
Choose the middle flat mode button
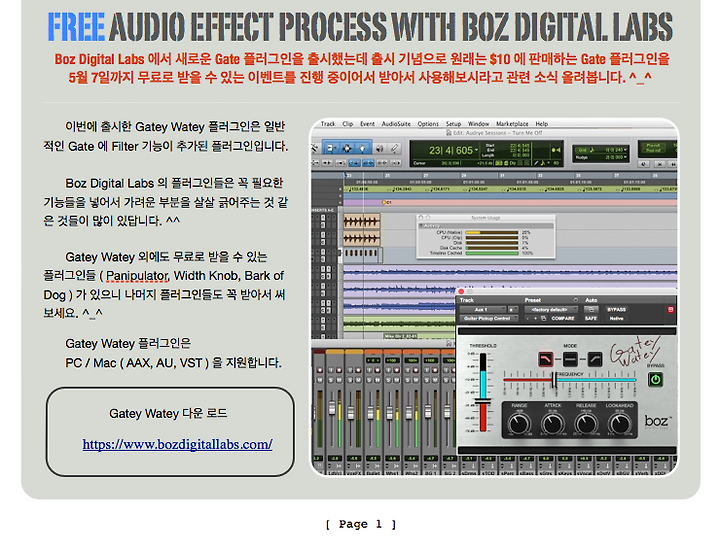(570, 359)
